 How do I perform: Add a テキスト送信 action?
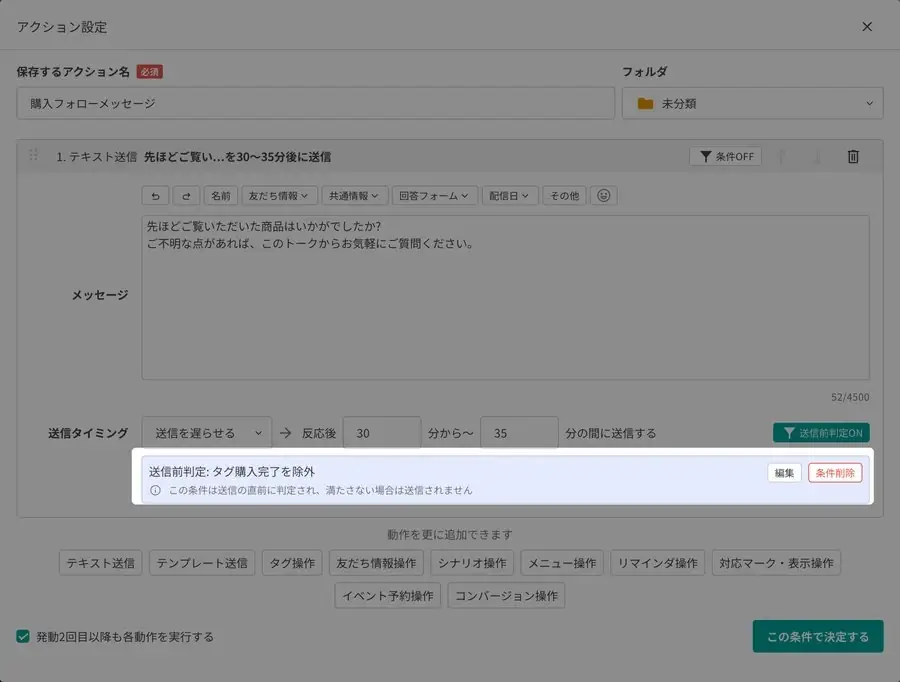click(100, 563)
